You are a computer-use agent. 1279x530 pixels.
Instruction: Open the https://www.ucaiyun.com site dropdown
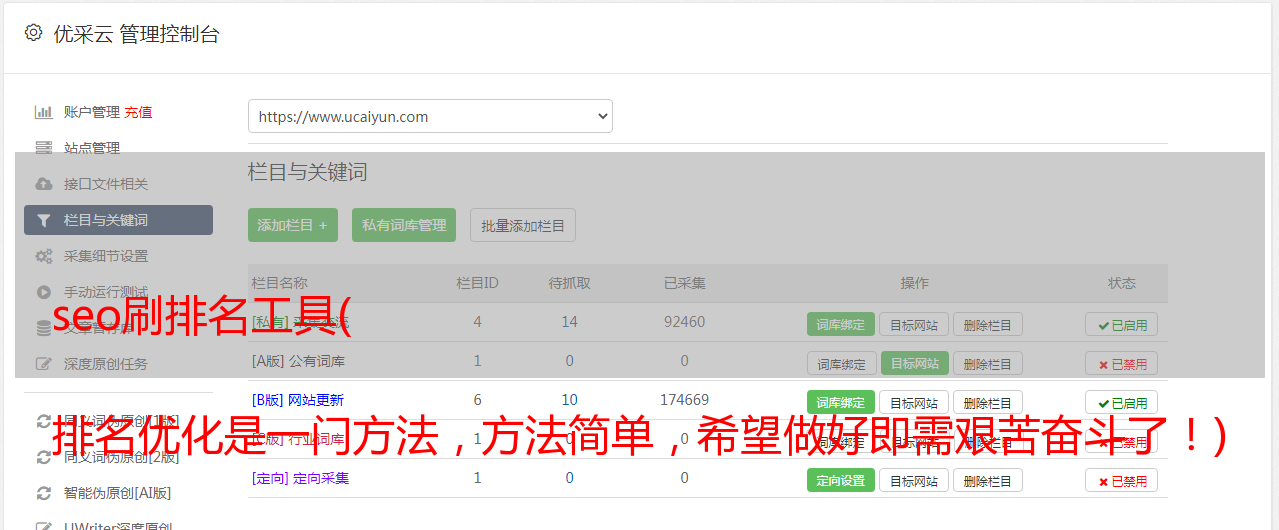430,116
